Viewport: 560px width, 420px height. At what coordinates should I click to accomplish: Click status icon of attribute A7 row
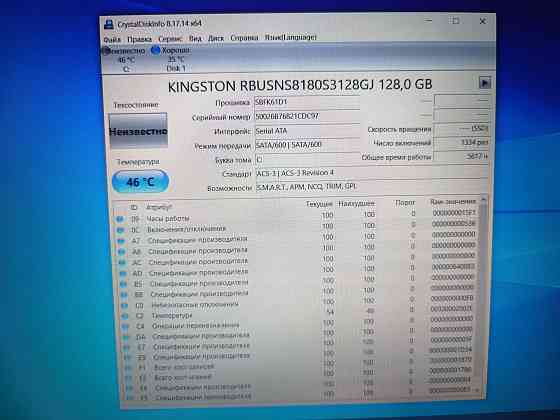121,241
